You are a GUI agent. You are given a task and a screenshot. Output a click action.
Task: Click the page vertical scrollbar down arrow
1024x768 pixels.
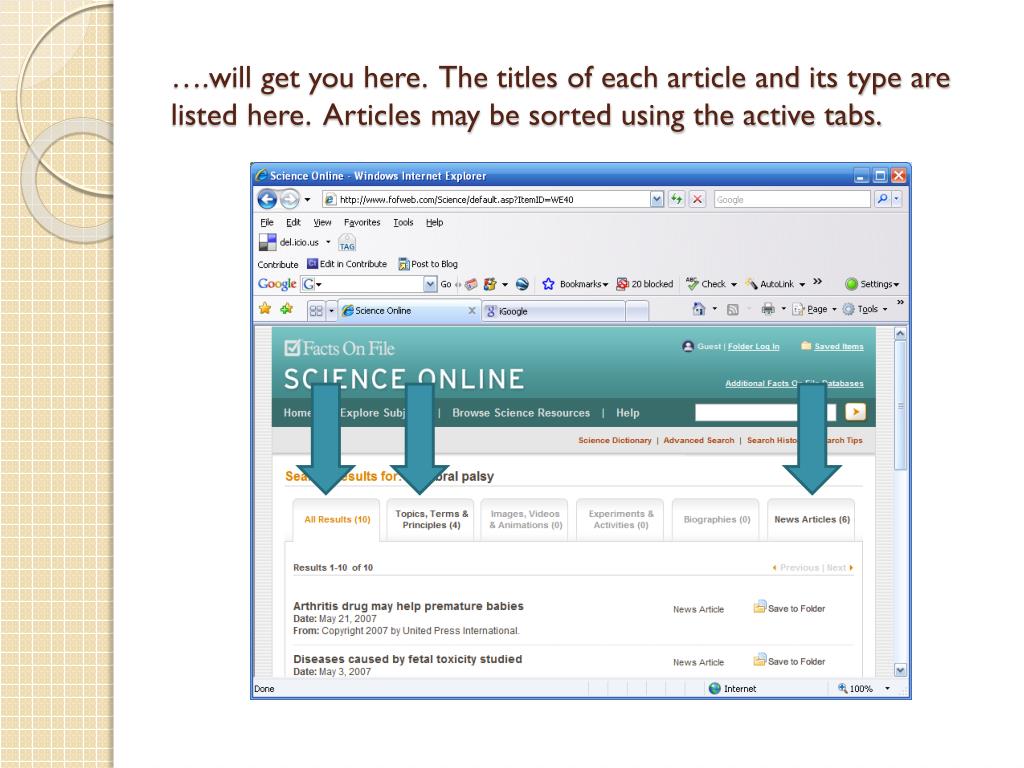900,670
